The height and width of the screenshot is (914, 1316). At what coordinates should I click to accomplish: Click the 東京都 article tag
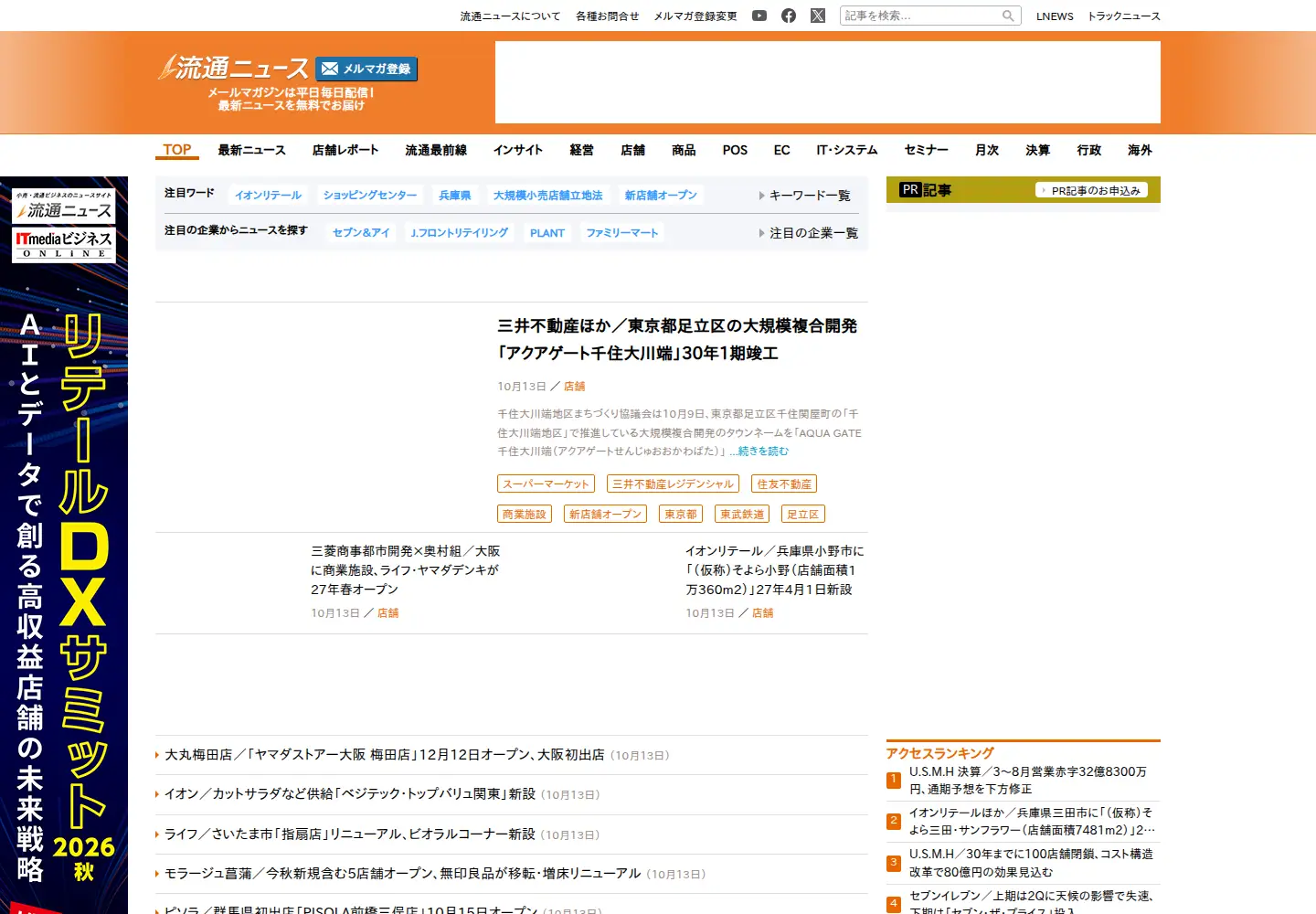tap(681, 515)
